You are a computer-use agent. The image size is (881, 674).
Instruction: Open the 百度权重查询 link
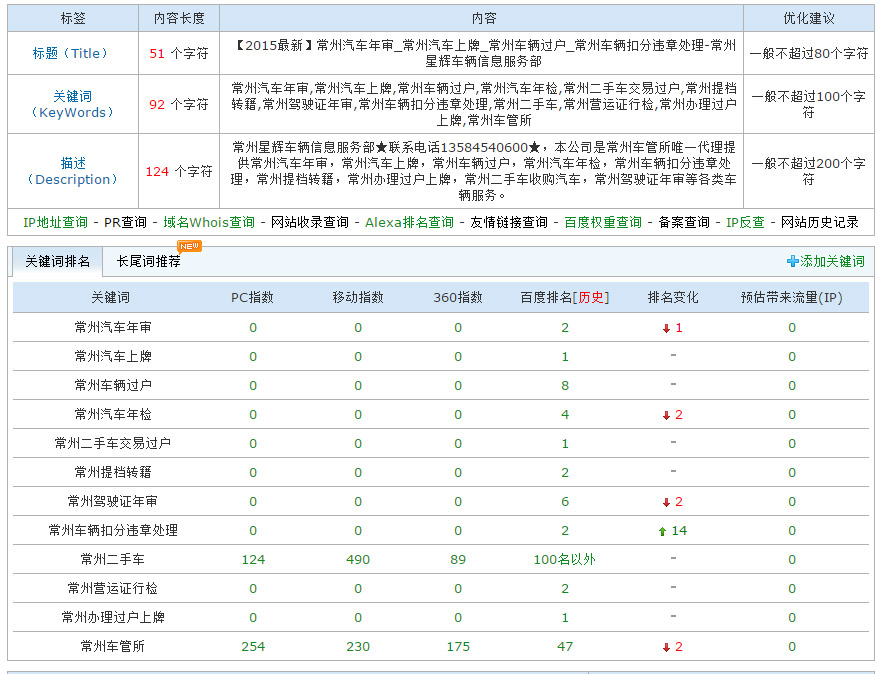[603, 222]
